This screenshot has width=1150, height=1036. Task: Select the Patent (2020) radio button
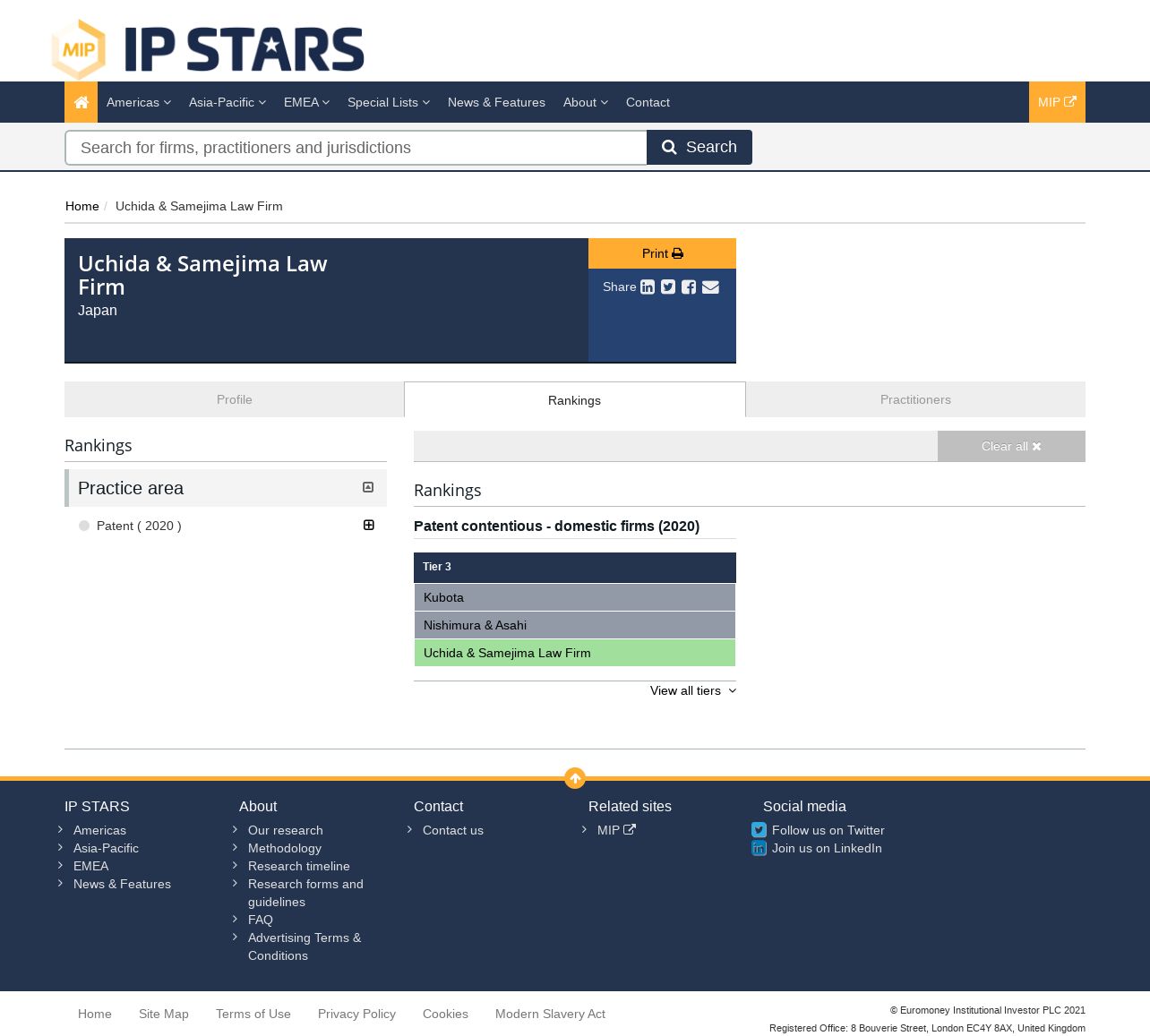(x=84, y=526)
